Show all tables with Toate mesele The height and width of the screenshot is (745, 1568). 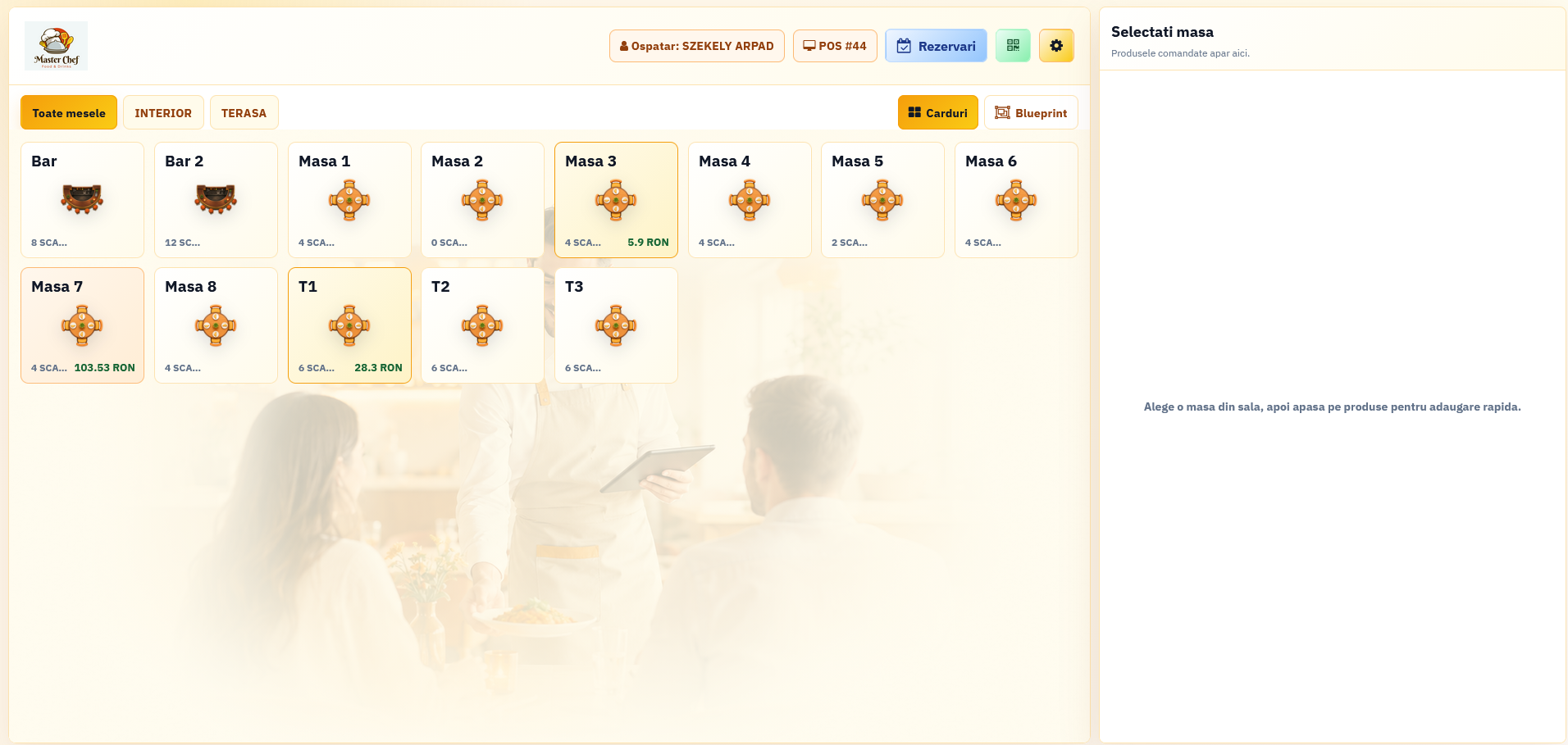point(69,113)
